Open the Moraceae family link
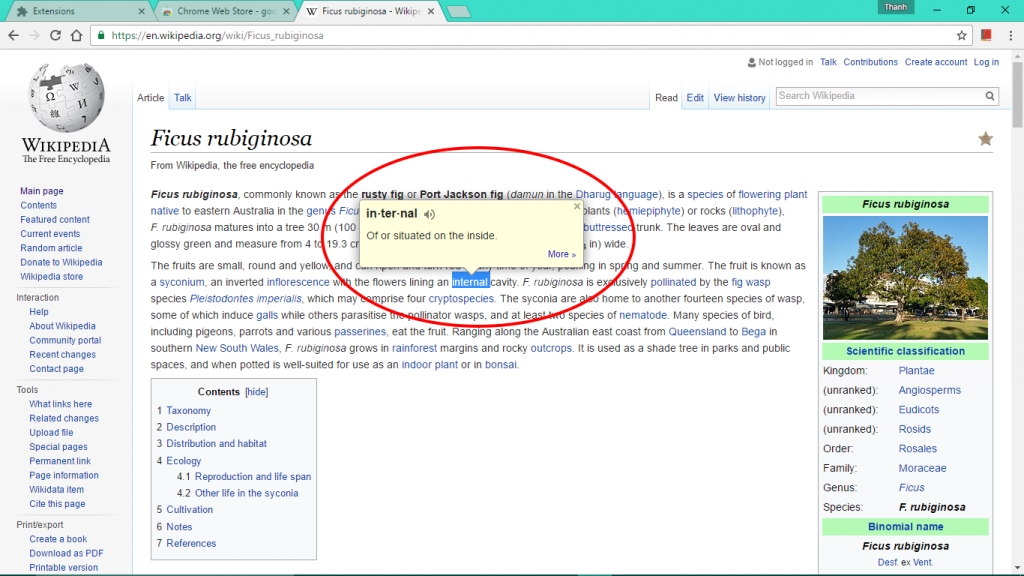Screen dimensions: 1024x576 922,468
